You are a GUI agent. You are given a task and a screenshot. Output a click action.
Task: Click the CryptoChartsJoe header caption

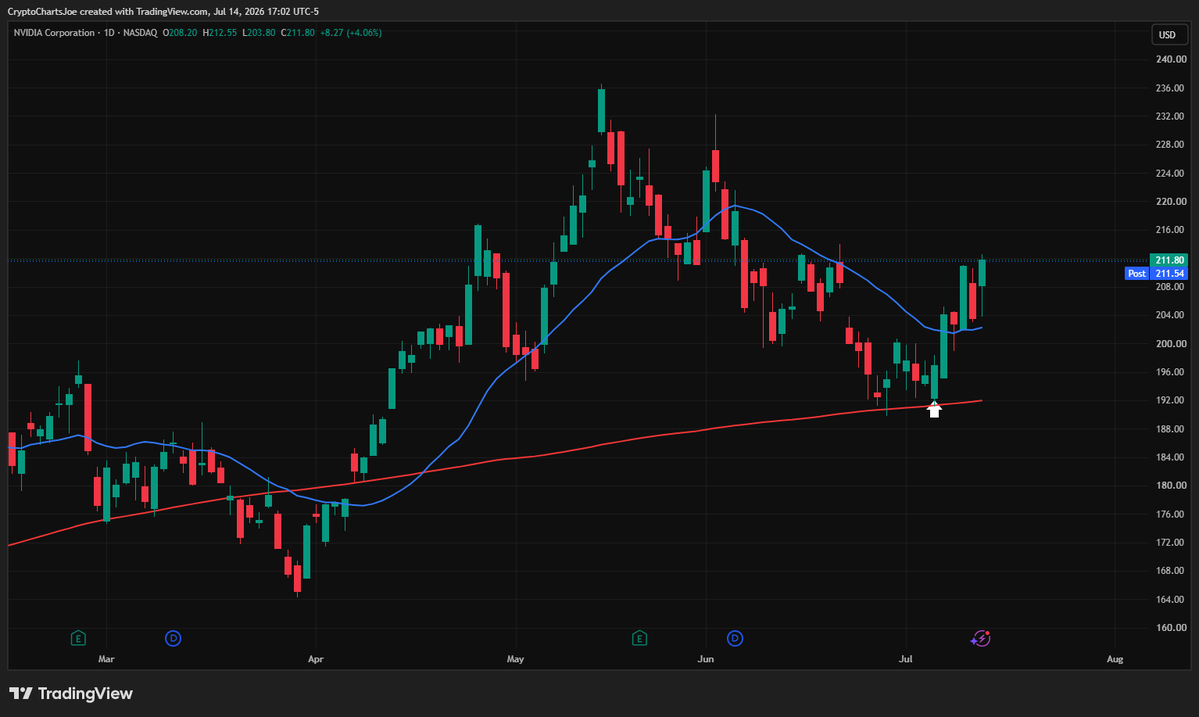[x=163, y=11]
